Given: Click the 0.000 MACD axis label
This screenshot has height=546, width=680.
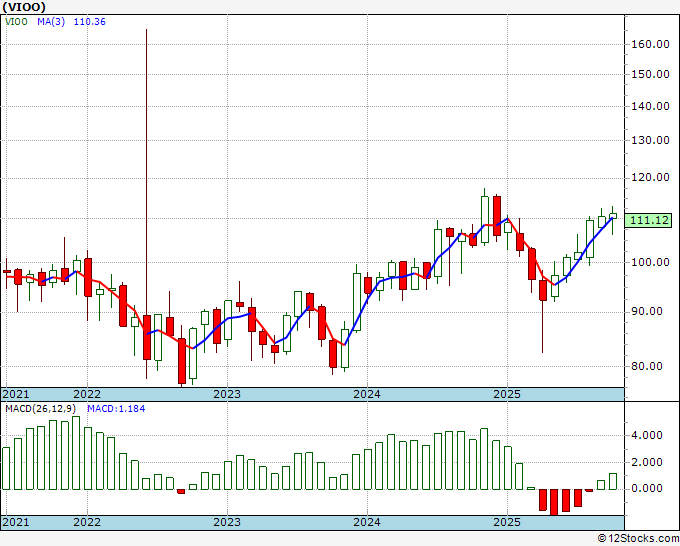Looking at the screenshot, I should 647,489.
